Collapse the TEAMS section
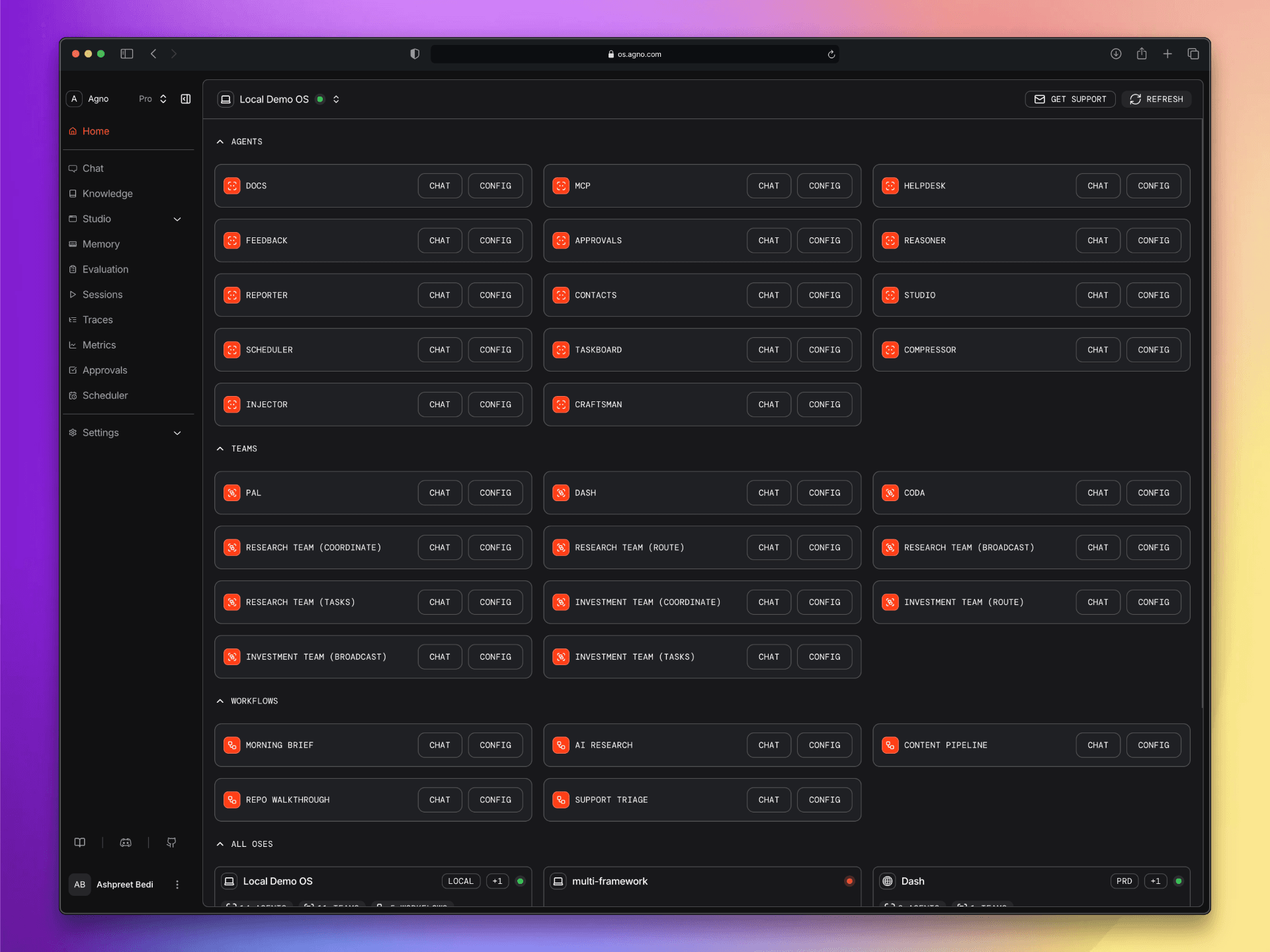This screenshot has height=952, width=1270. pos(220,449)
